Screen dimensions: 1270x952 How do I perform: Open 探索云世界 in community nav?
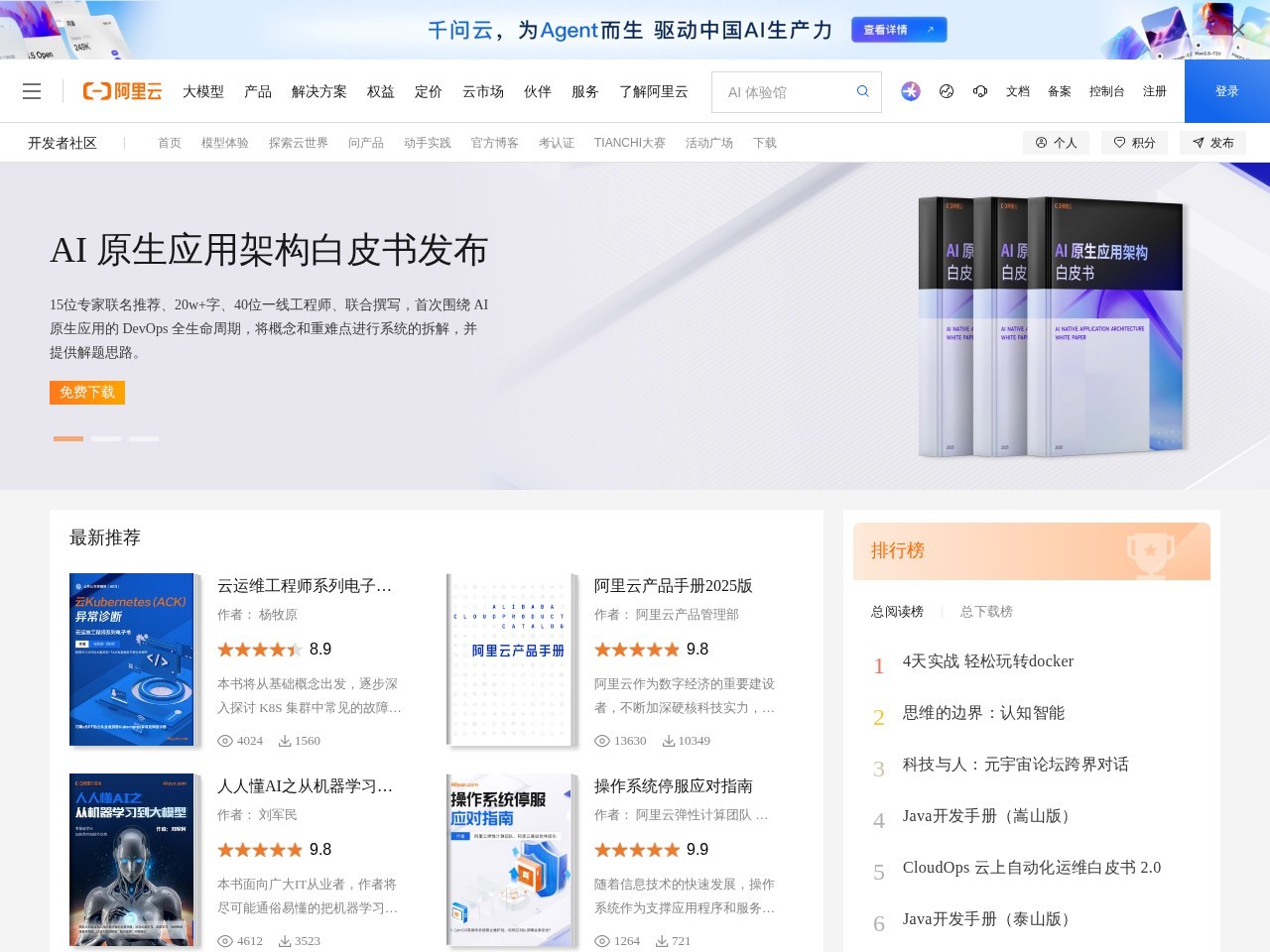coord(299,143)
